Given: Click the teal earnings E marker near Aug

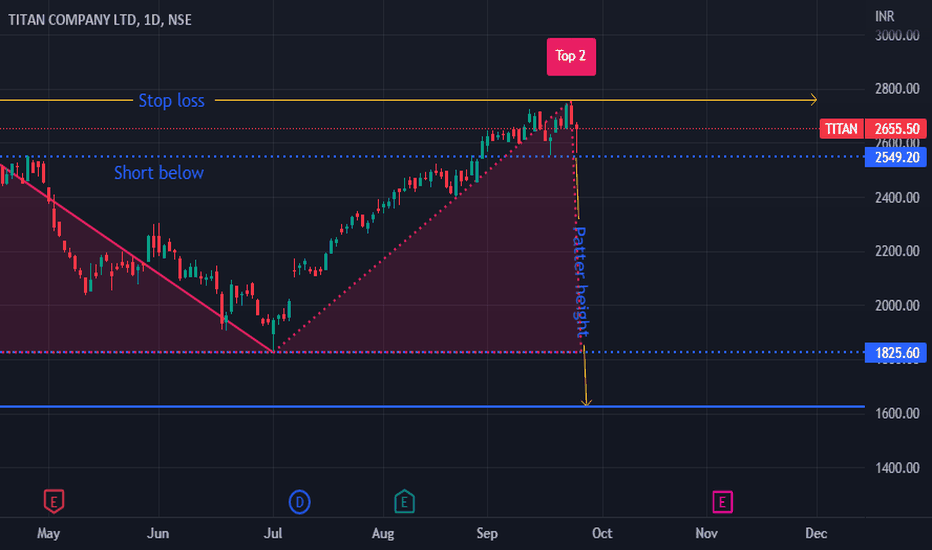Looking at the screenshot, I should tap(404, 501).
